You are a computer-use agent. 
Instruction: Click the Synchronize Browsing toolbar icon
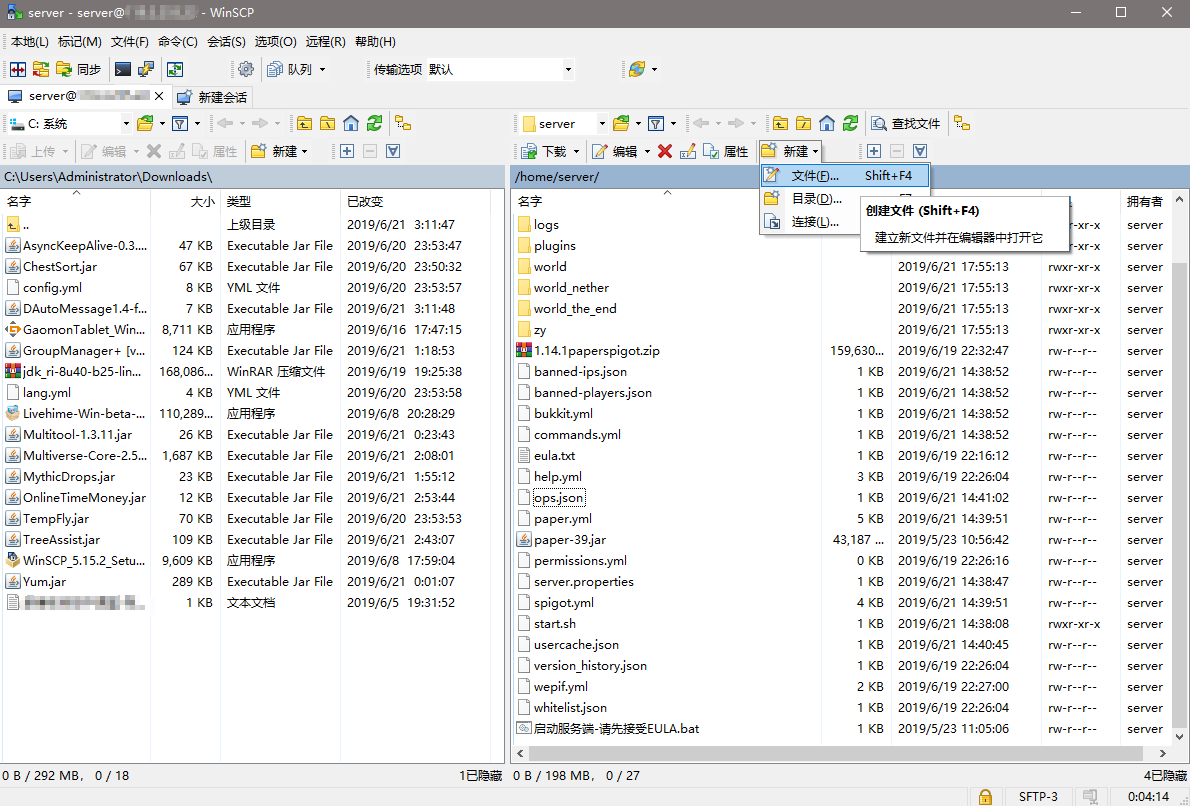coord(40,69)
